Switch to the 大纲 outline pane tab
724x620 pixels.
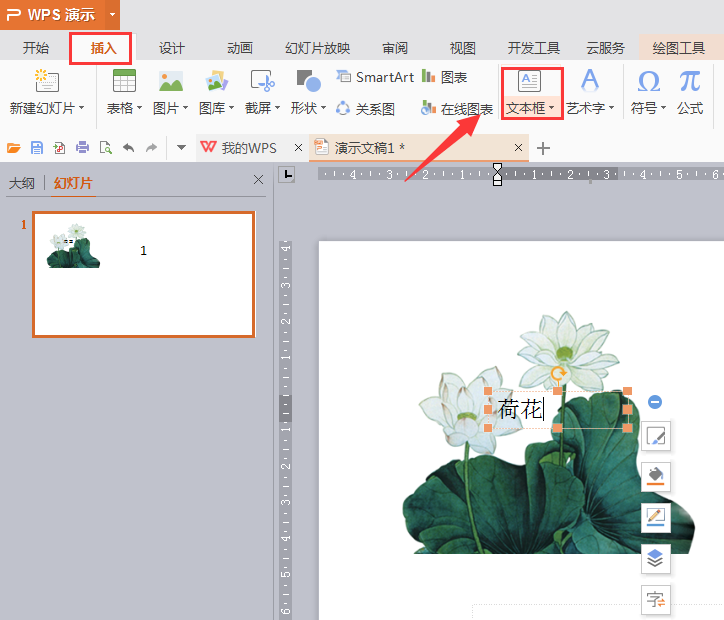coord(22,183)
